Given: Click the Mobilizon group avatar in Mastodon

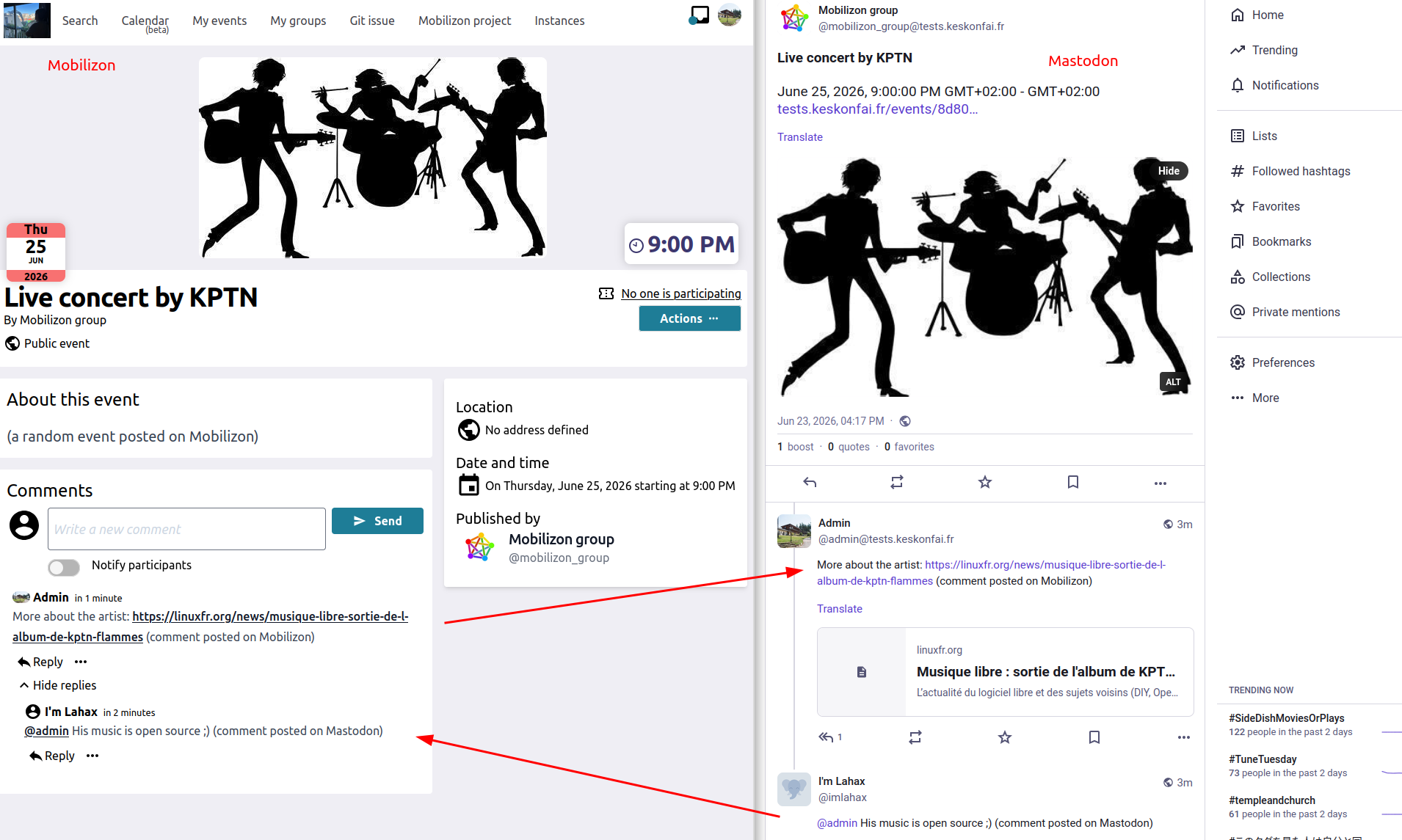Looking at the screenshot, I should pyautogui.click(x=794, y=18).
